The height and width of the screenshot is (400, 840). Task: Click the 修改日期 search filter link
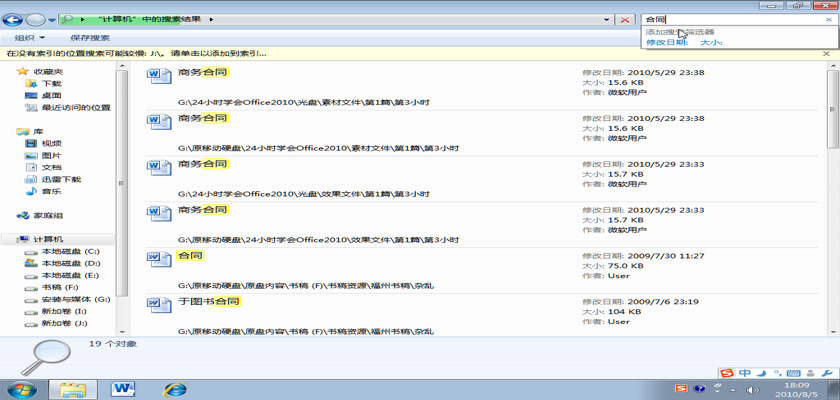666,42
